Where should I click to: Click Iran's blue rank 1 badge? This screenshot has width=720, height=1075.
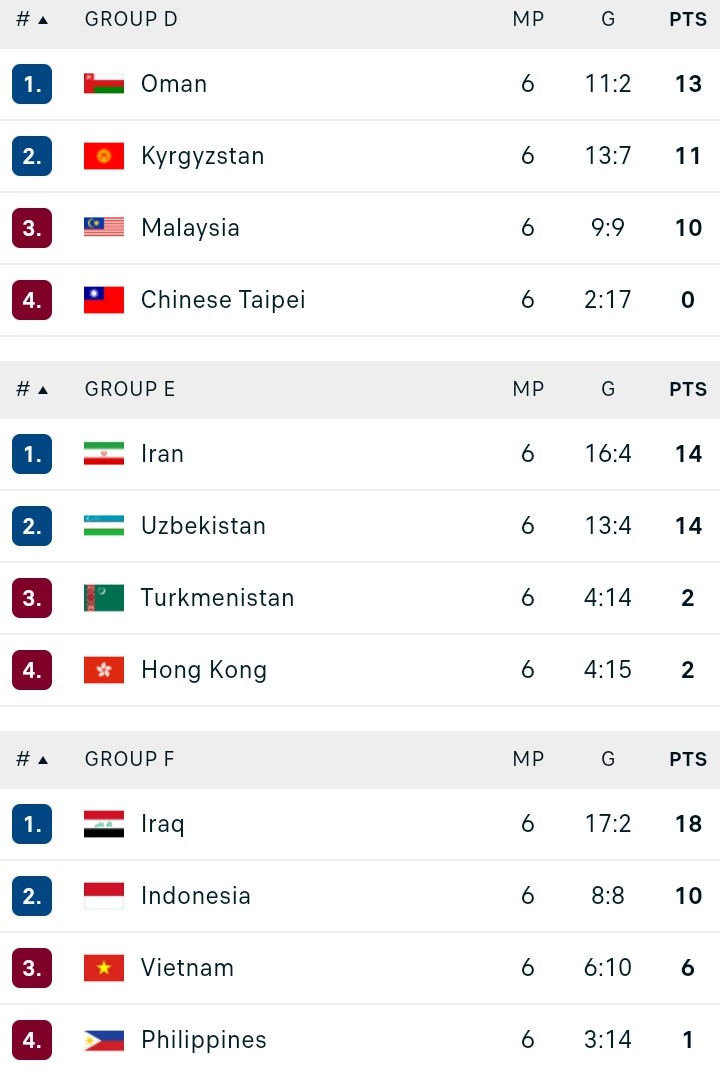point(32,454)
